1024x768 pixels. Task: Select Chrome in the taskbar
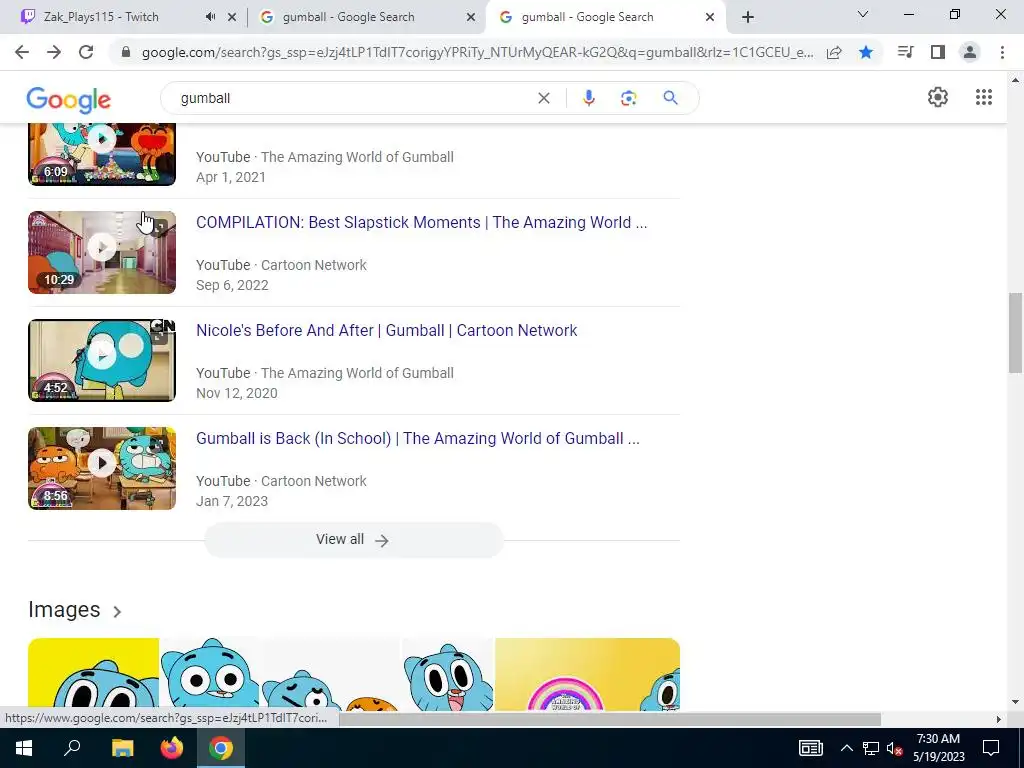(221, 748)
